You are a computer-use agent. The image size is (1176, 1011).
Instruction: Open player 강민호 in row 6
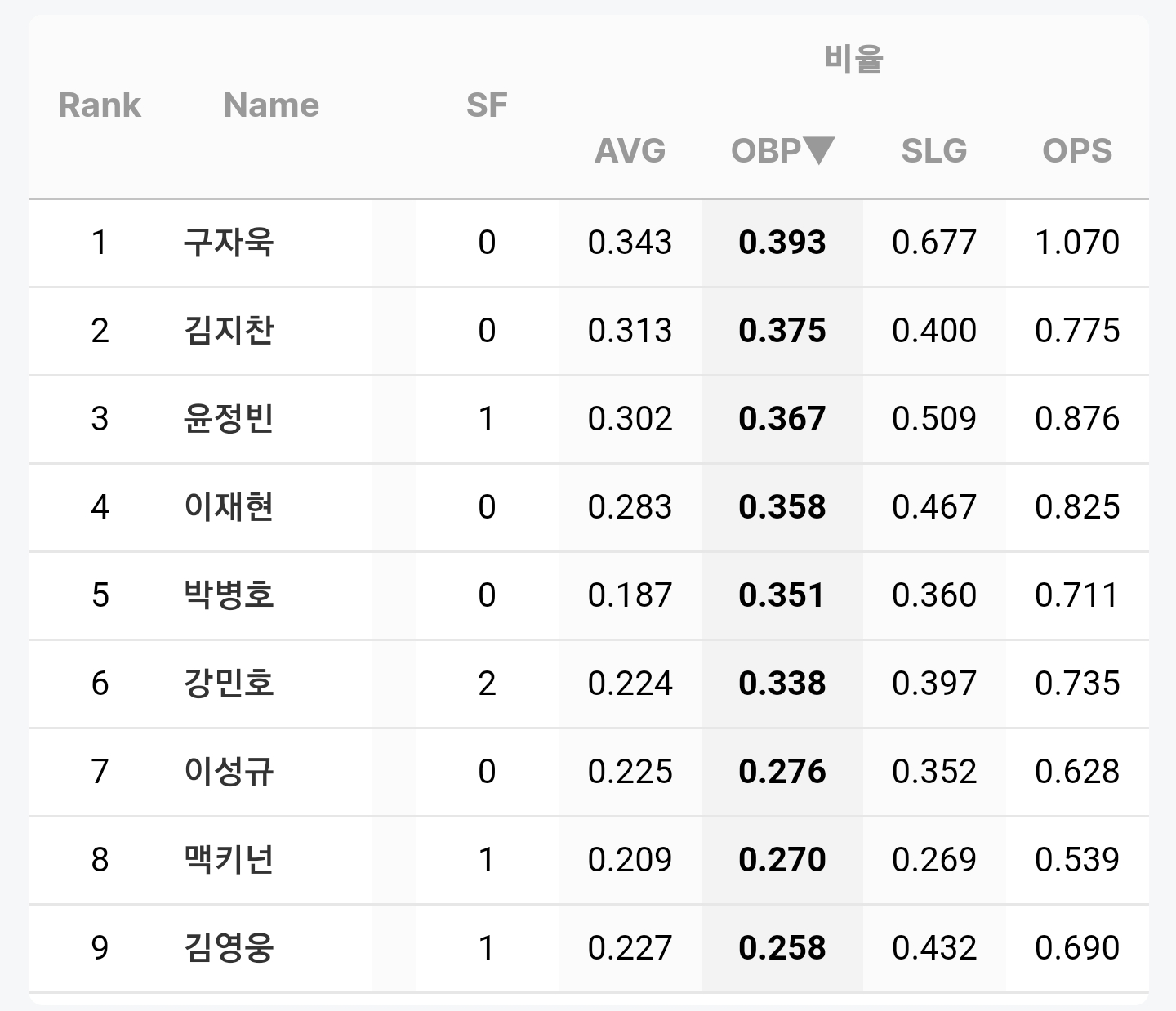pos(229,683)
